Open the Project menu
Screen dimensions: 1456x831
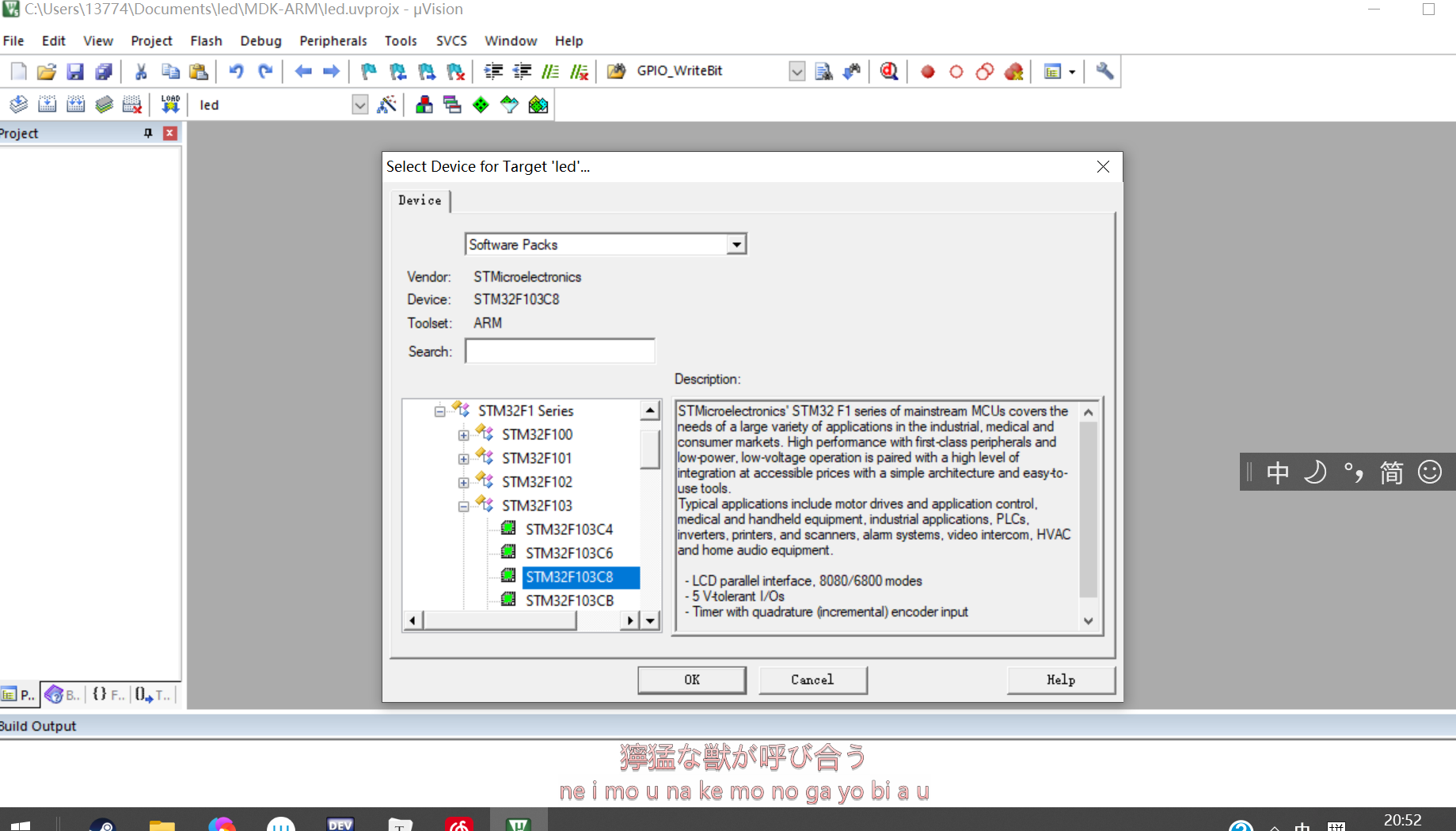[151, 40]
